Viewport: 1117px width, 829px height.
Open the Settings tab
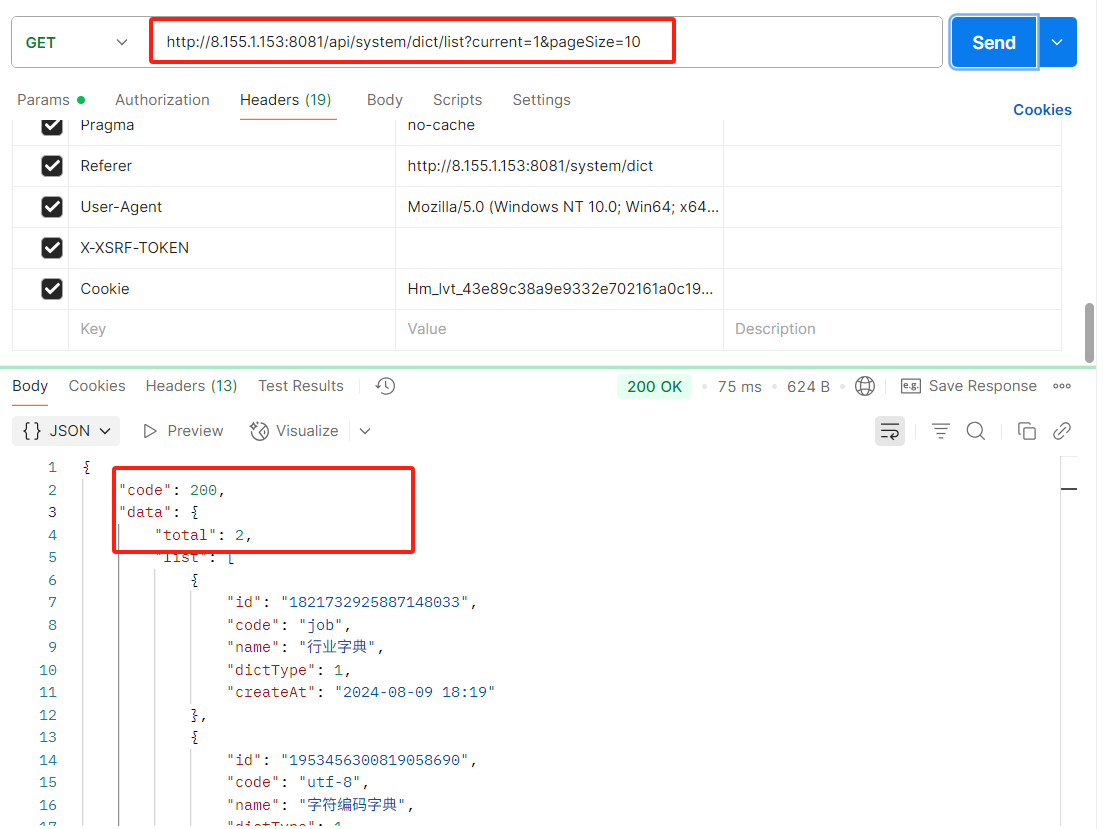[541, 100]
